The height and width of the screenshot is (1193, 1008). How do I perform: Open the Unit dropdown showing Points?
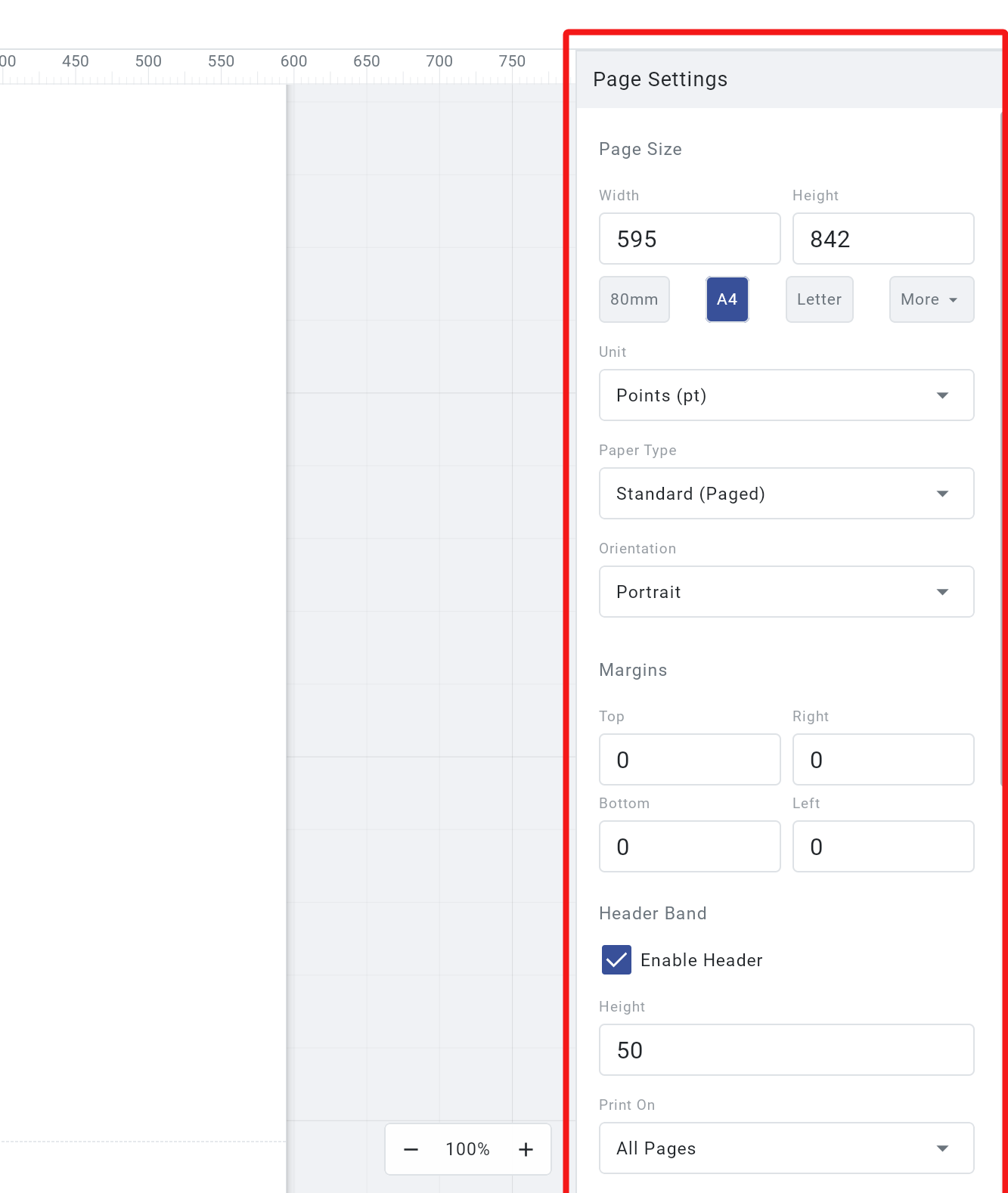[x=786, y=395]
